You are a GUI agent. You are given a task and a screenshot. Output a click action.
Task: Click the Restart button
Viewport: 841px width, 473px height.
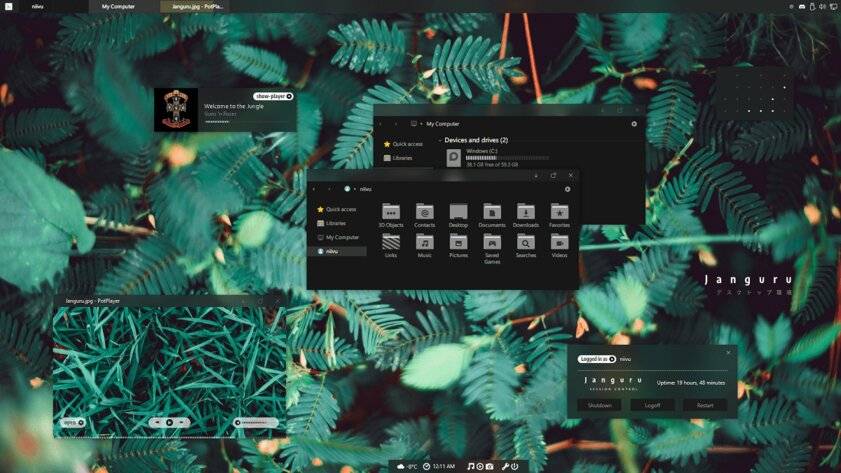[x=705, y=405]
